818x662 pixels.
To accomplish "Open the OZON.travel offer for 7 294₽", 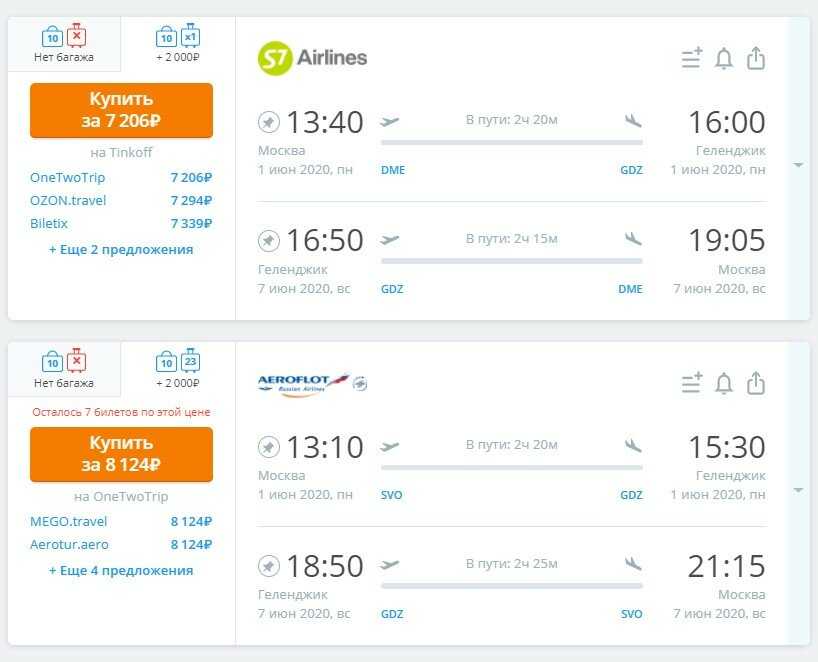I will tap(121, 200).
